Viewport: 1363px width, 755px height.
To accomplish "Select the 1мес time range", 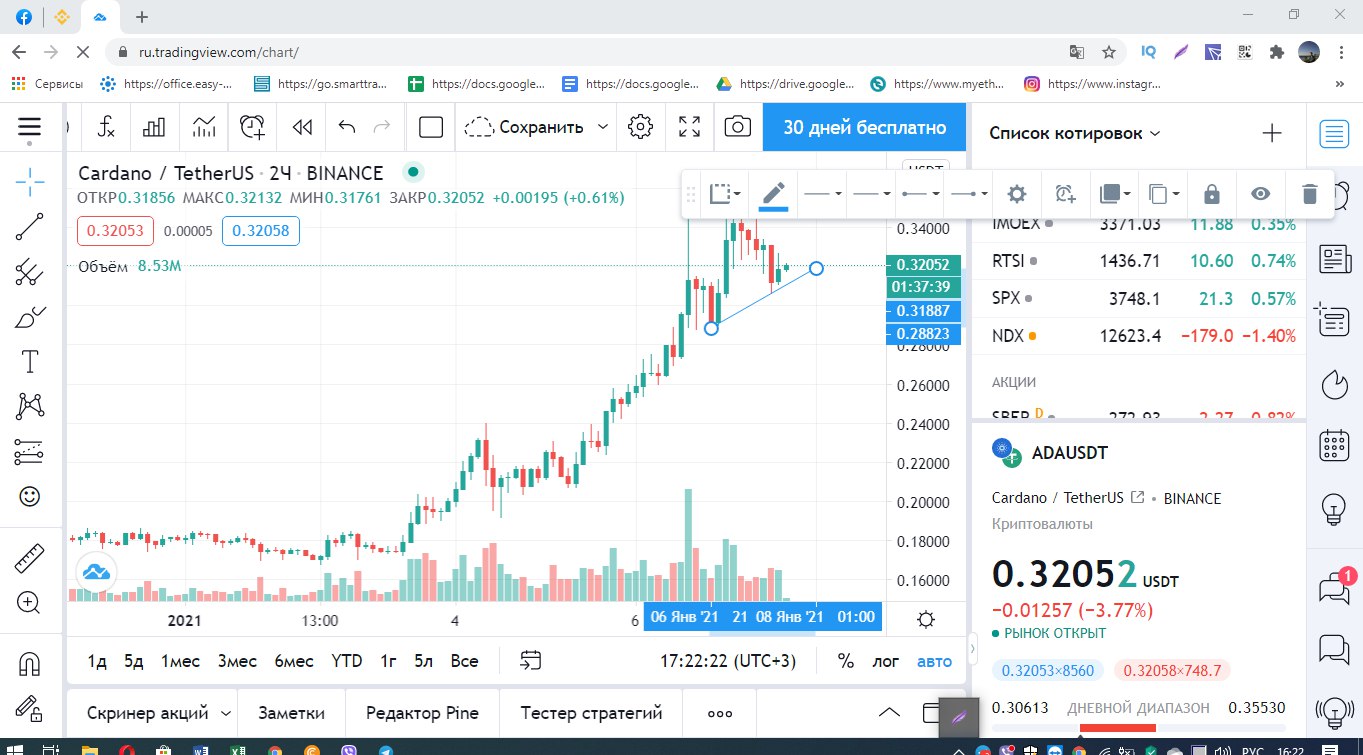I will [180, 661].
